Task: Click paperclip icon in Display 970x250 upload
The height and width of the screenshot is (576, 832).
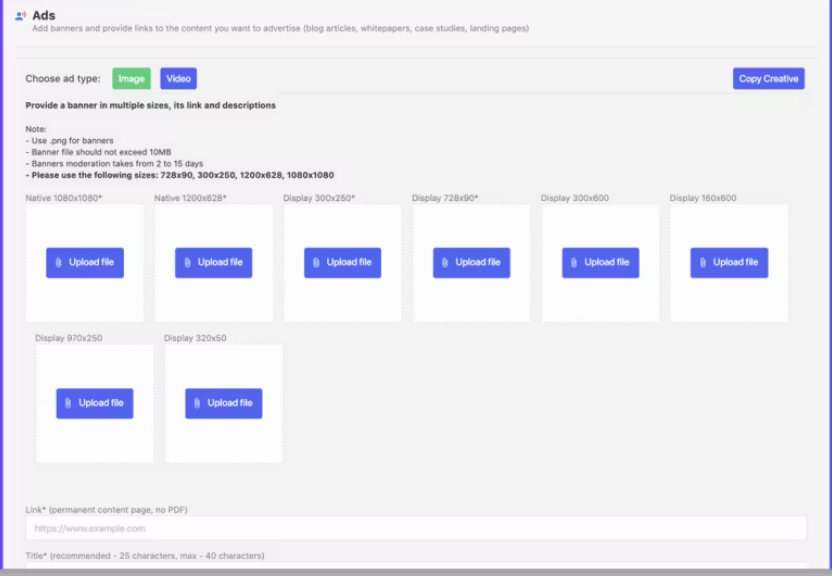Action: (68, 404)
